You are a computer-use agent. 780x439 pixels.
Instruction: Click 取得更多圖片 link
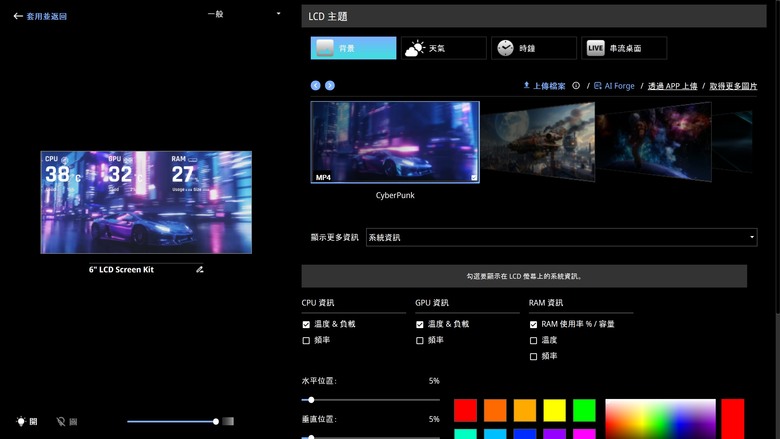point(733,86)
